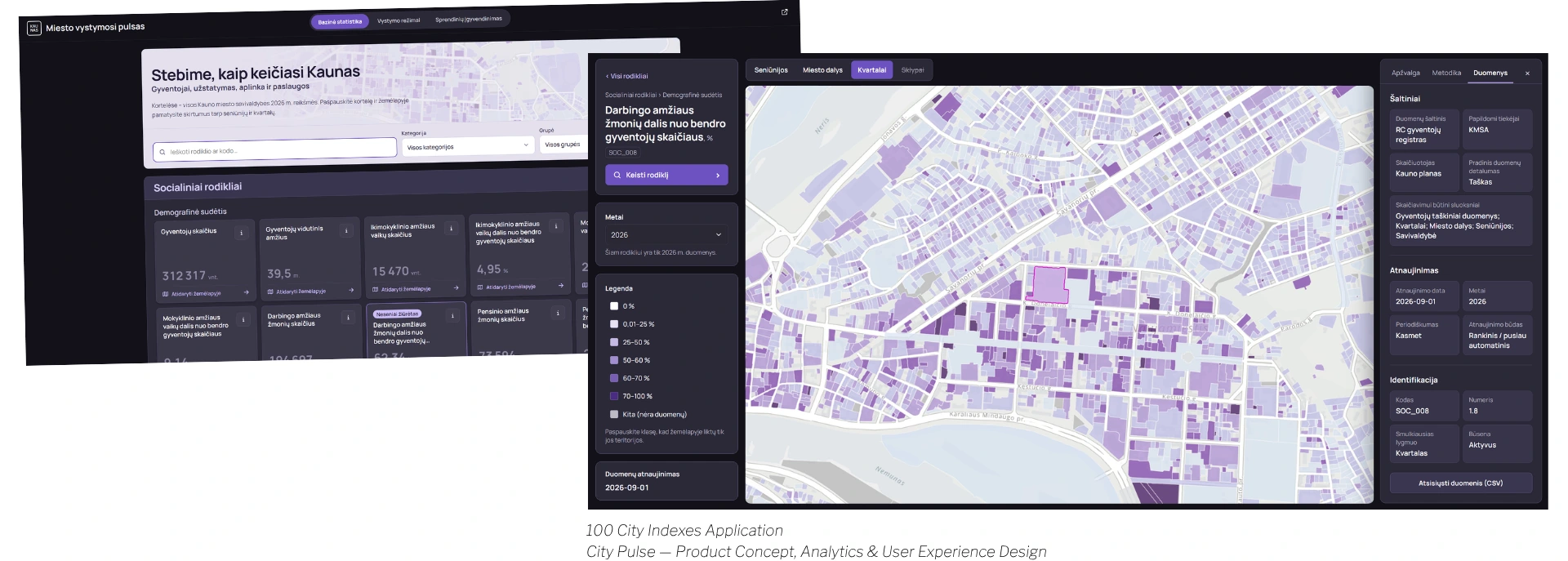The image size is (1568, 561).
Task: Click the KMSA supplier cell
Action: coord(1497,129)
